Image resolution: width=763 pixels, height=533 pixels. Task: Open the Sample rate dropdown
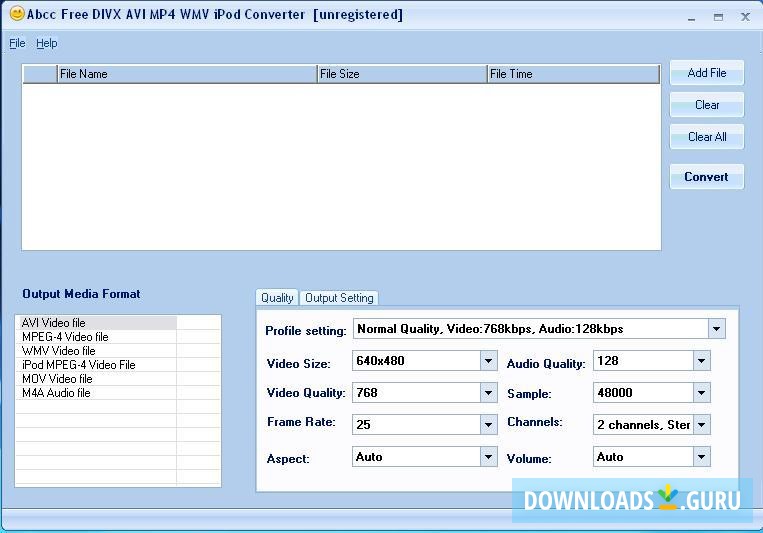click(x=701, y=393)
